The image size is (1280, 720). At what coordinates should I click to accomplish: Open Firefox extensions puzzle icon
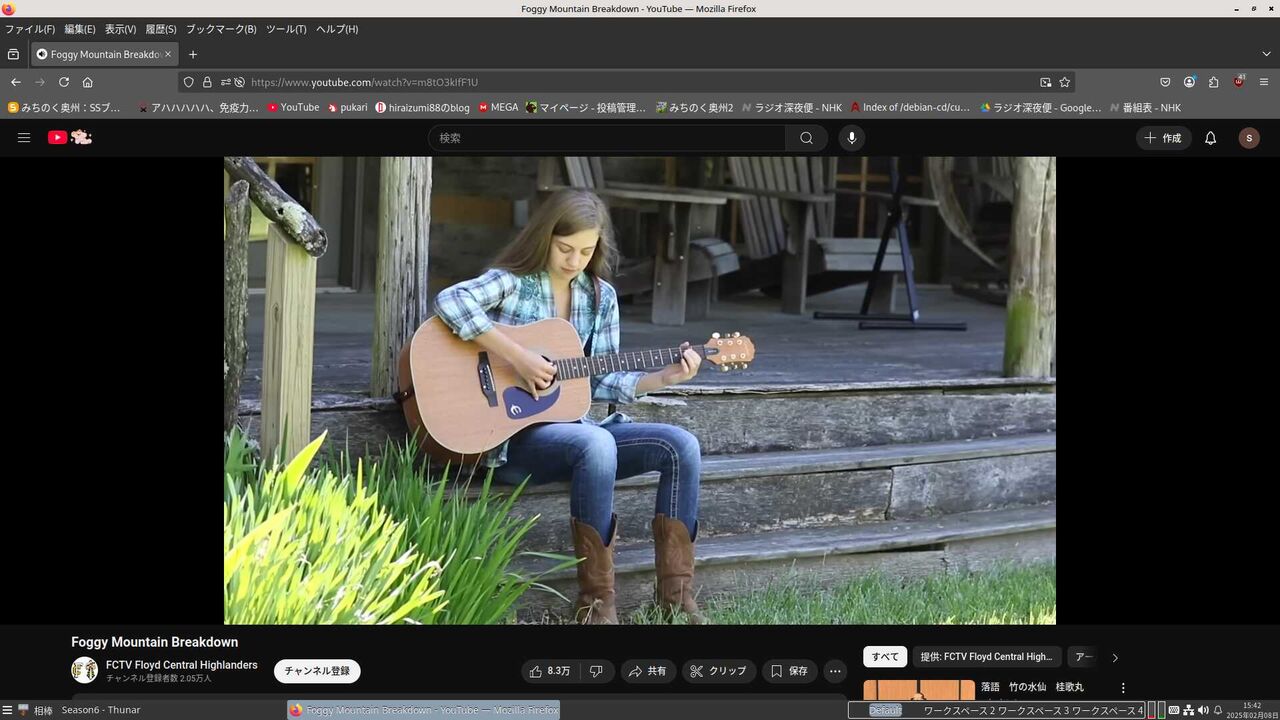click(1213, 82)
